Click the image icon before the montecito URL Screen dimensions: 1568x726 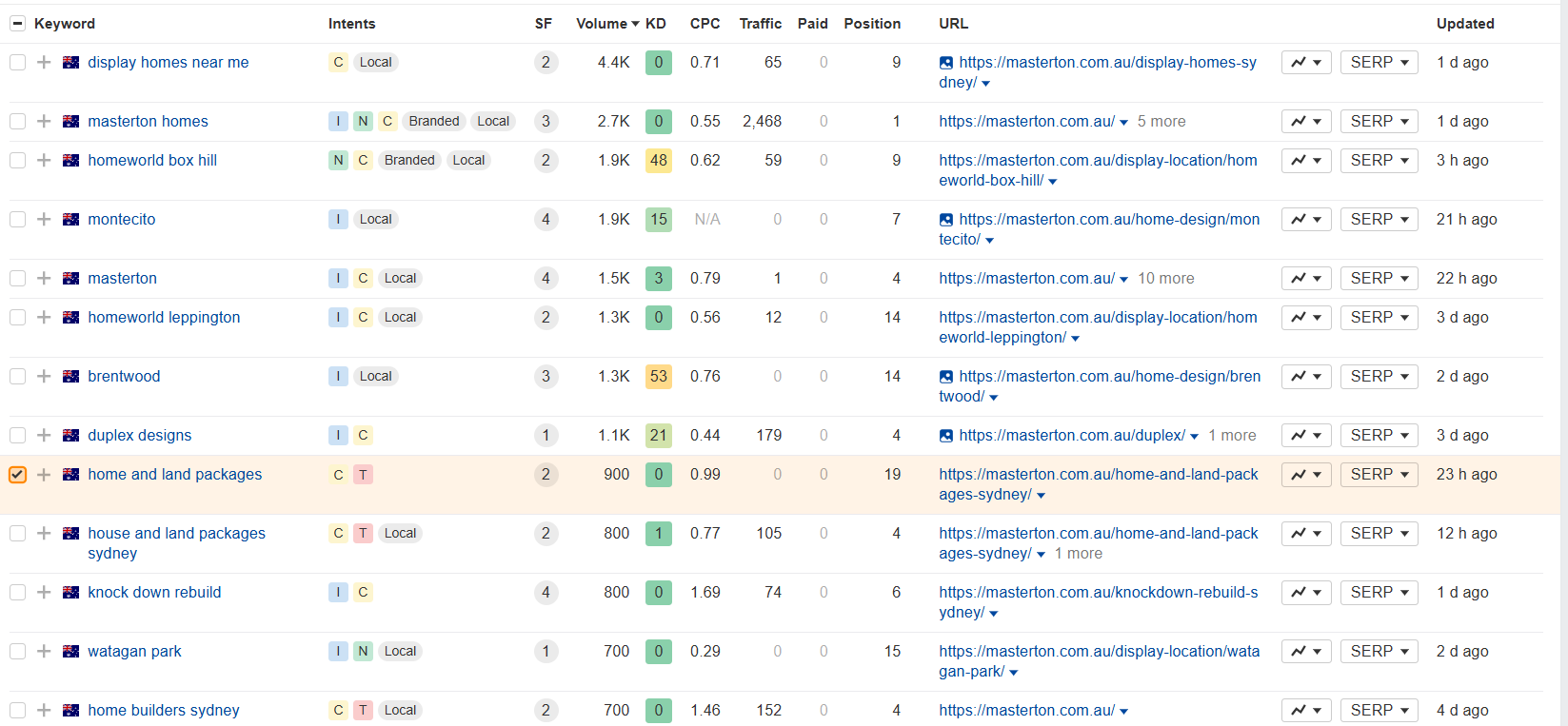coord(945,220)
